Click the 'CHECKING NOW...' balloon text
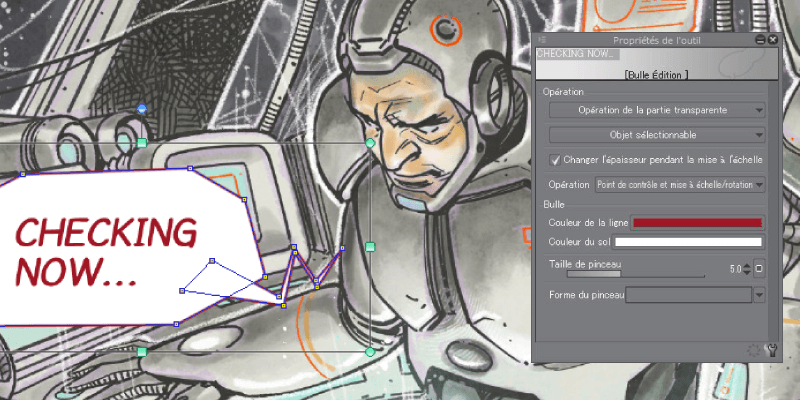800x400 pixels. pyautogui.click(x=106, y=251)
